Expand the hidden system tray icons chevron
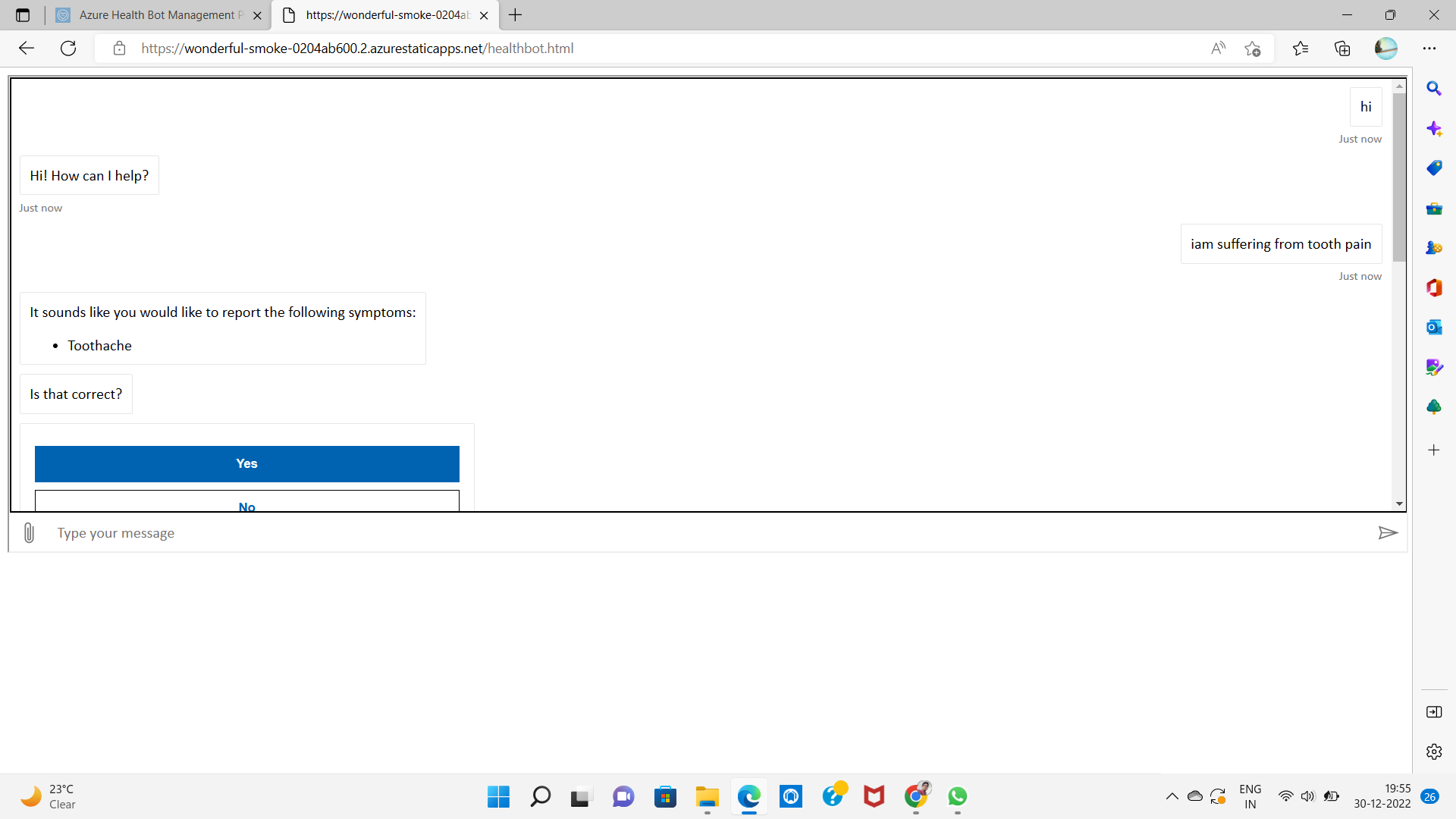The height and width of the screenshot is (819, 1456). tap(1172, 796)
